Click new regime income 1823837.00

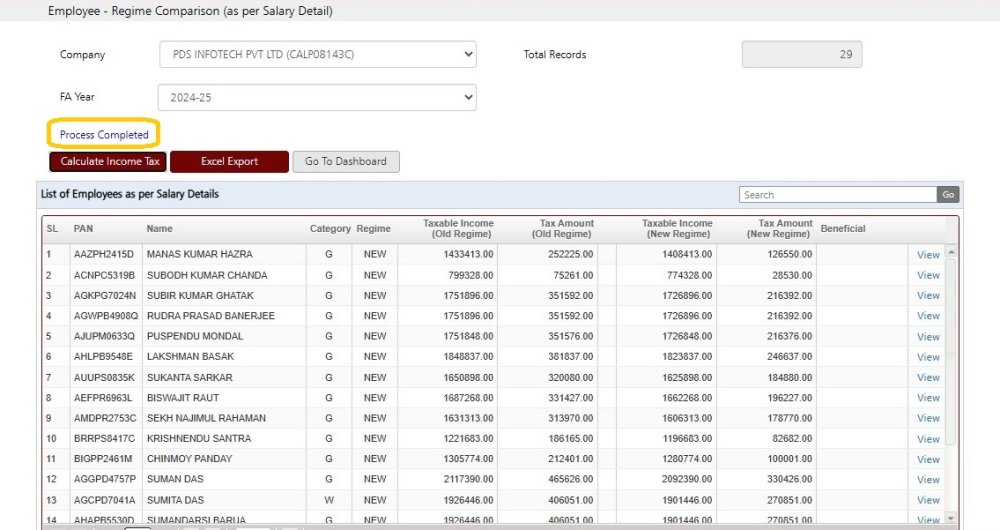click(687, 357)
